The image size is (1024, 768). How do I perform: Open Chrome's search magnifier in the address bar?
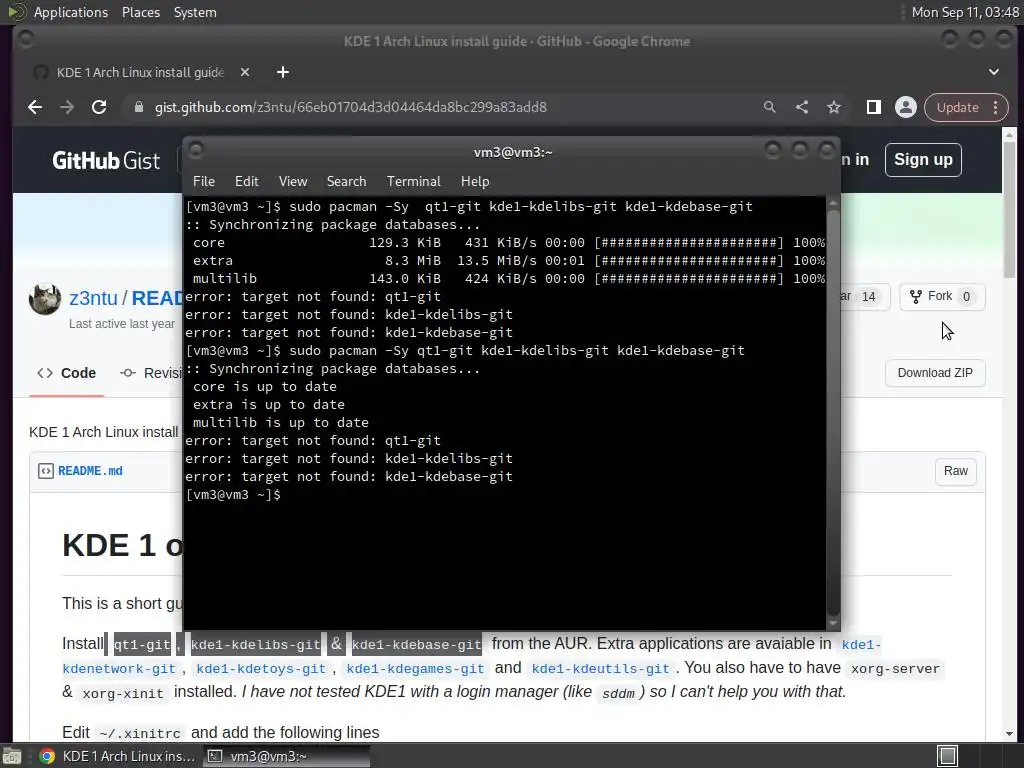pos(770,107)
